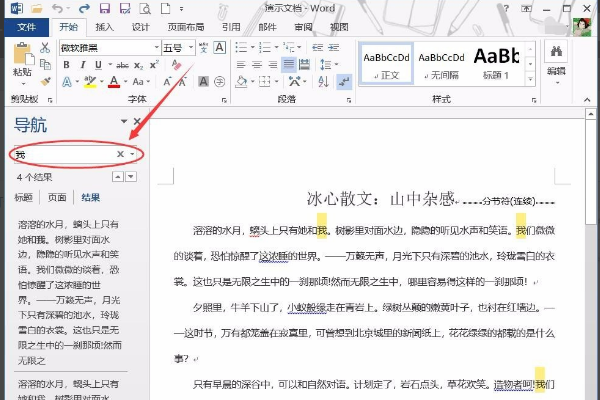Click the vertical document scrollbar up arrow
Image resolution: width=600 pixels, height=400 pixels.
[590, 114]
